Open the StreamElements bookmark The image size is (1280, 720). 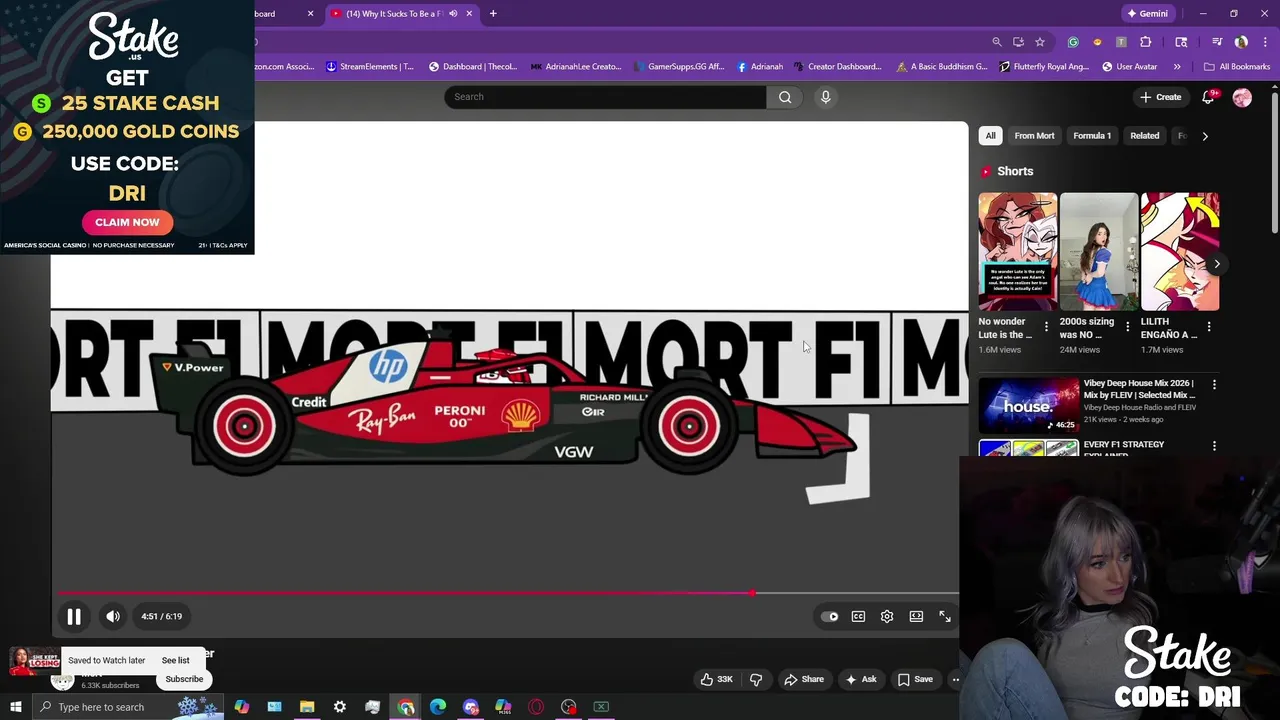tap(369, 67)
